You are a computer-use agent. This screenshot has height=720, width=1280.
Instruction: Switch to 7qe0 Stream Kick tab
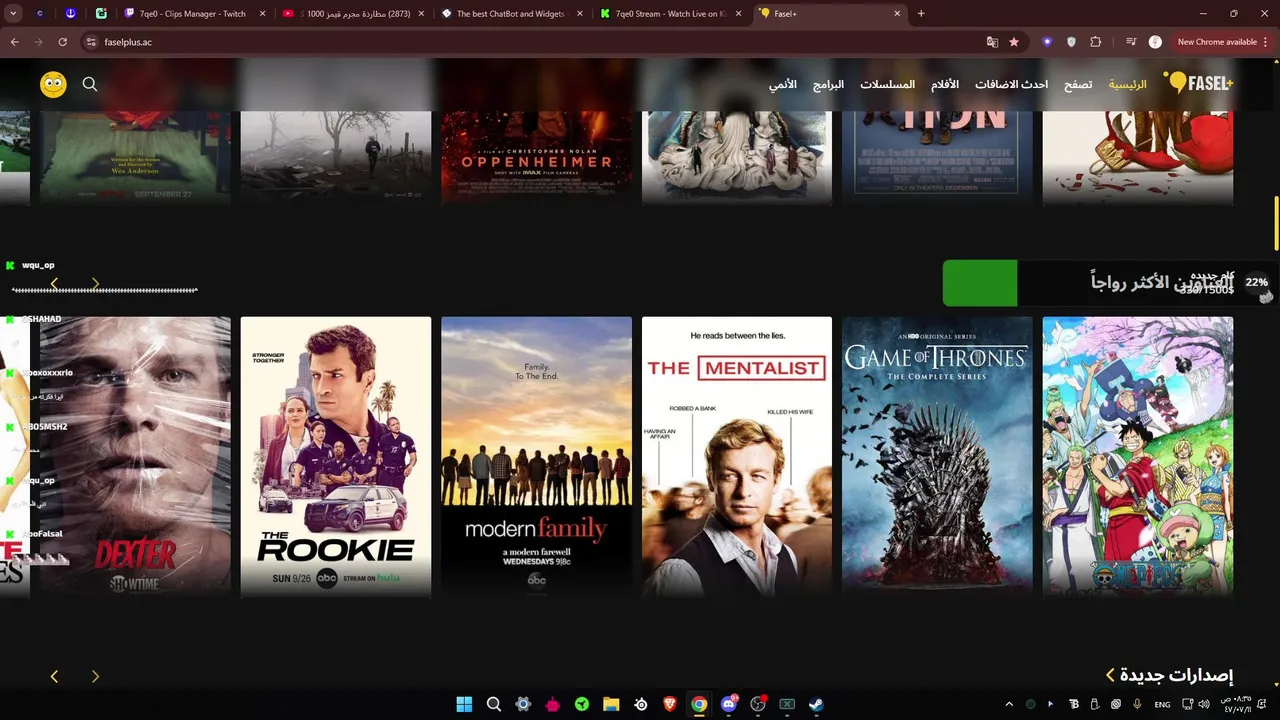coord(670,14)
